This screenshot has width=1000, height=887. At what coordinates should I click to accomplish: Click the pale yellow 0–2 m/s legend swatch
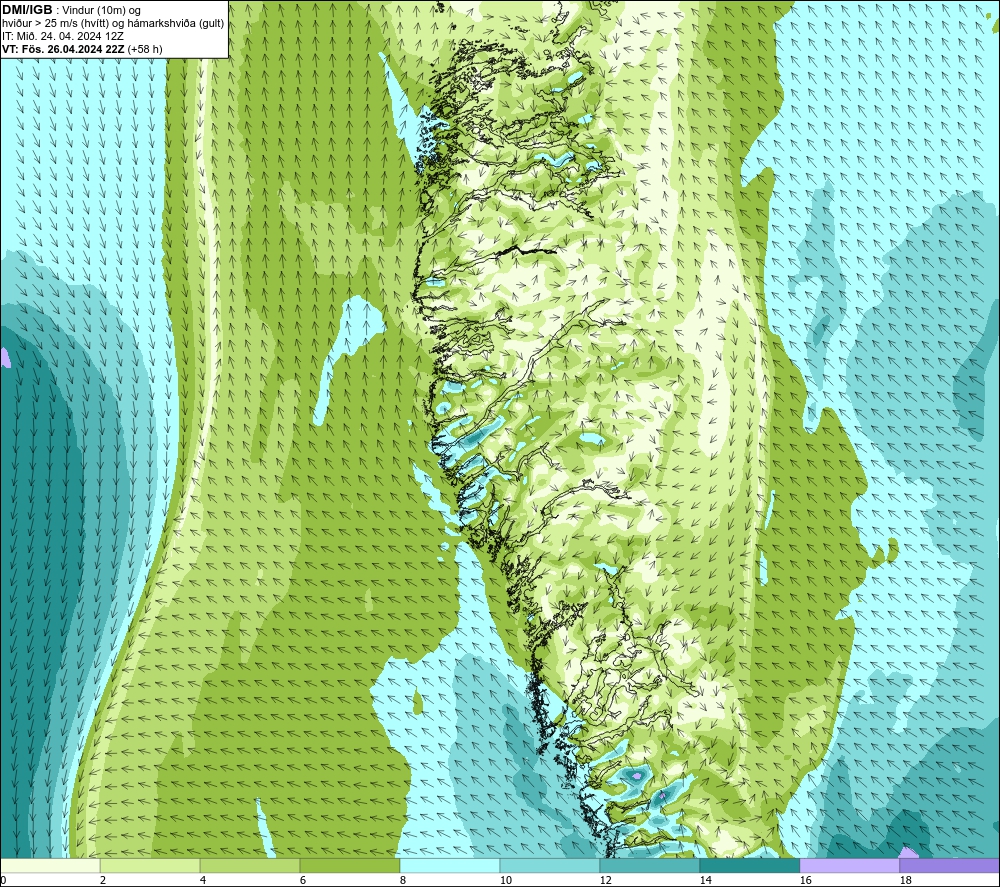click(50, 865)
